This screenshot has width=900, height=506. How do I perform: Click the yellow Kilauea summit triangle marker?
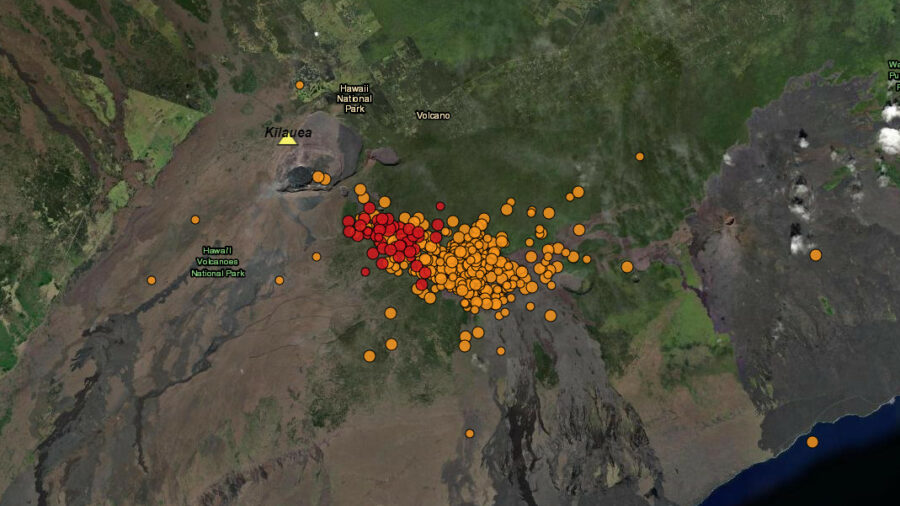pos(288,139)
